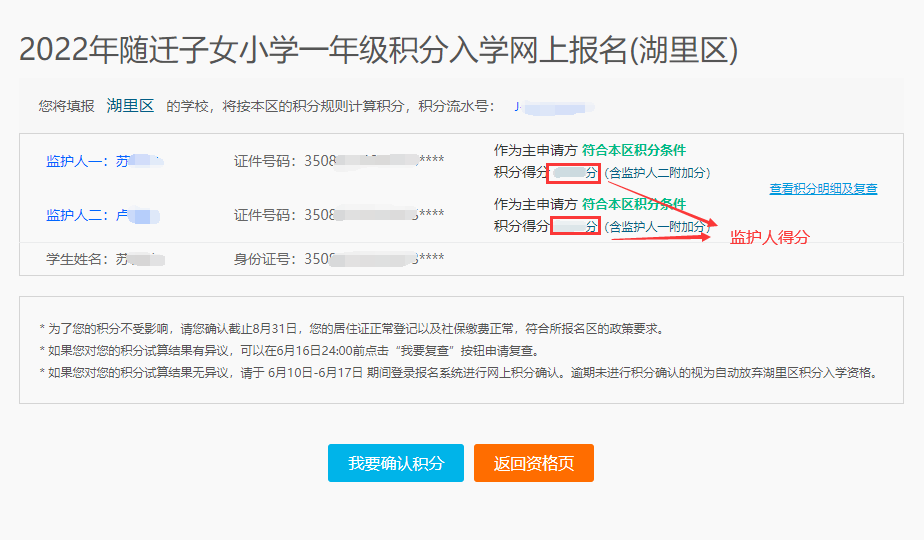The height and width of the screenshot is (540, 924).
Task: Select the 湖里区 district name text
Action: click(x=130, y=105)
